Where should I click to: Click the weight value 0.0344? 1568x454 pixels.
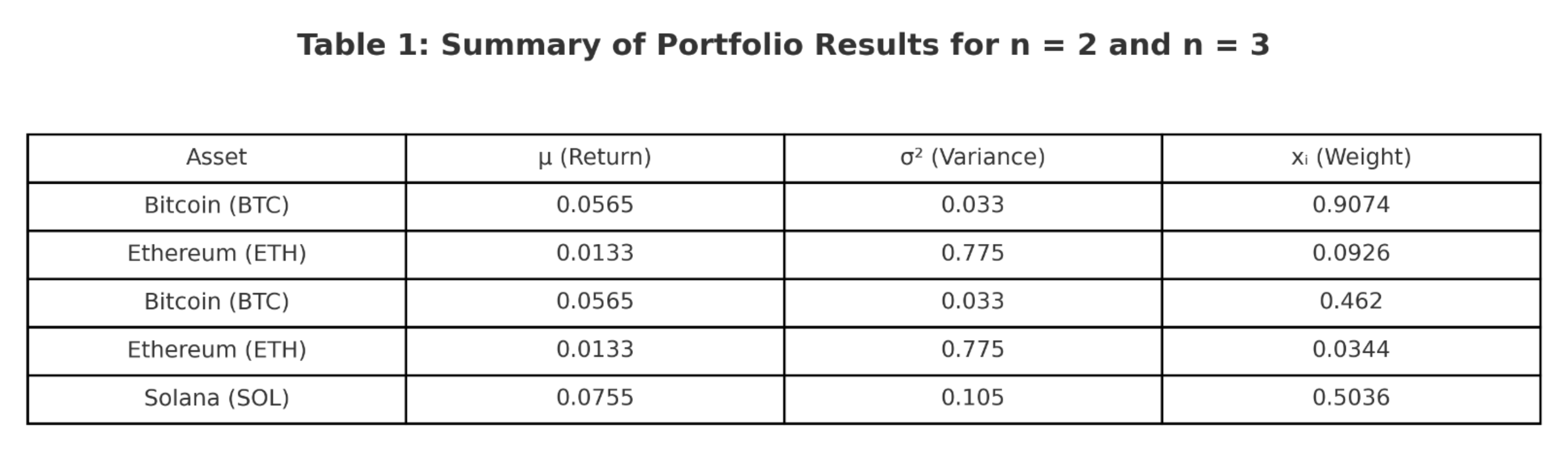(1351, 349)
